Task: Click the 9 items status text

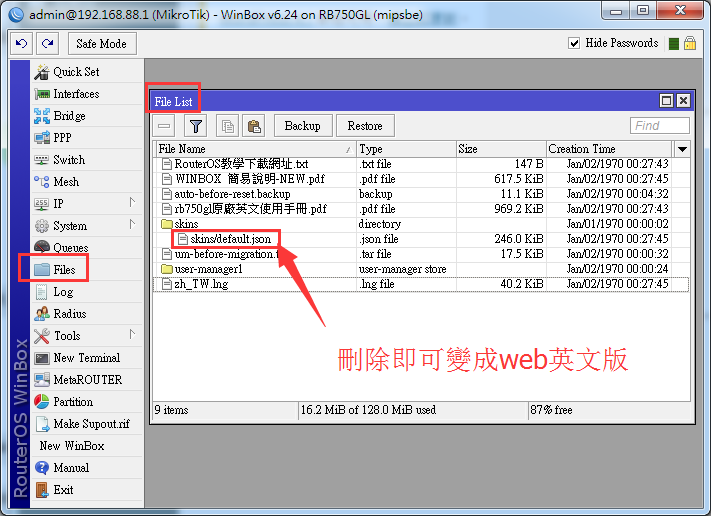Action: [x=171, y=410]
